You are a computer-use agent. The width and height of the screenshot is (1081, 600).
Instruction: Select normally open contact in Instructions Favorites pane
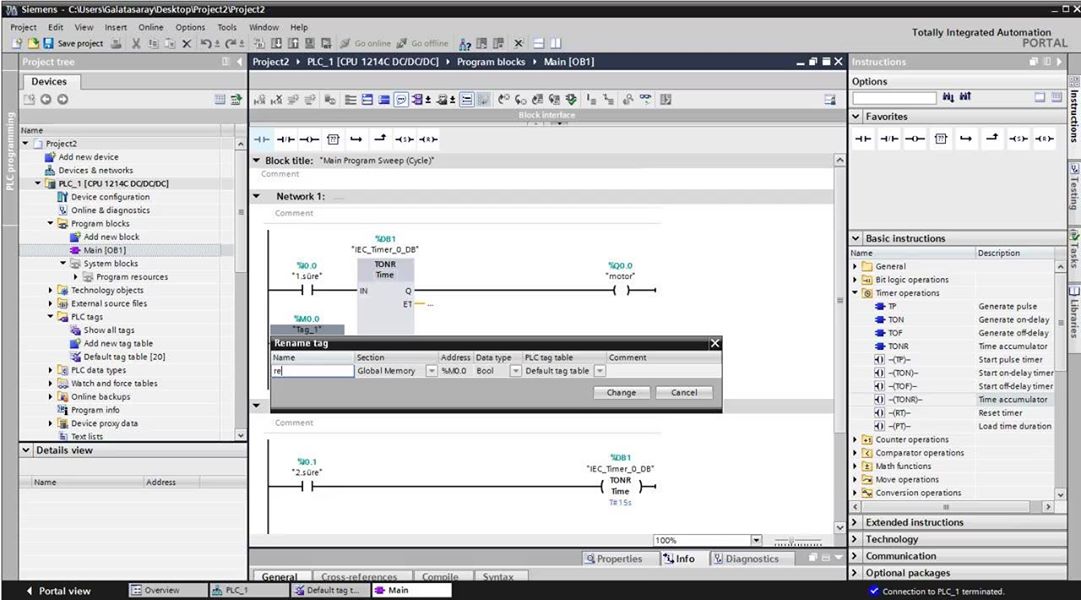pos(863,139)
